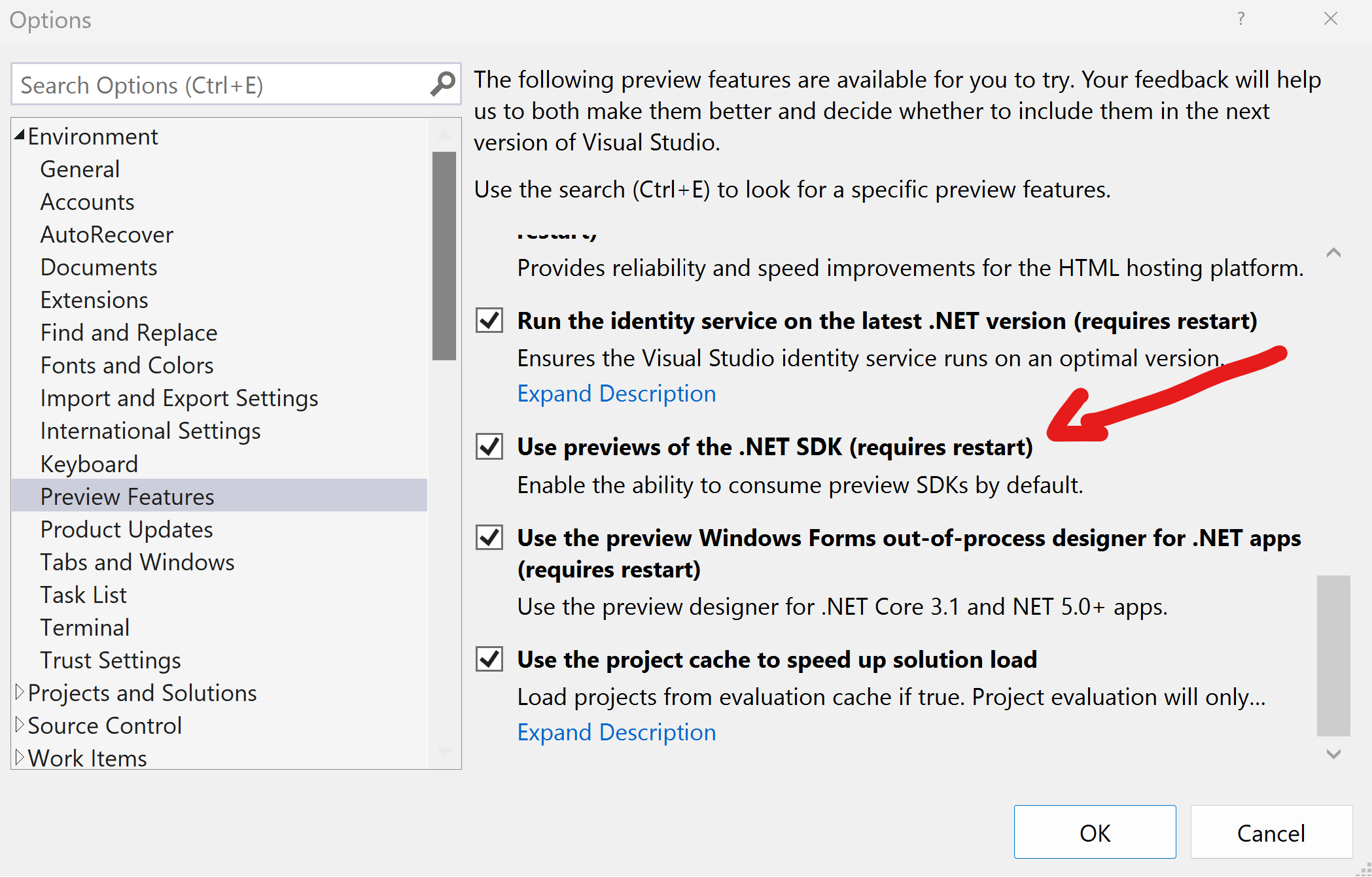Viewport: 1372px width, 877px height.
Task: Click the features list scroll-up arrow
Action: (x=1333, y=252)
